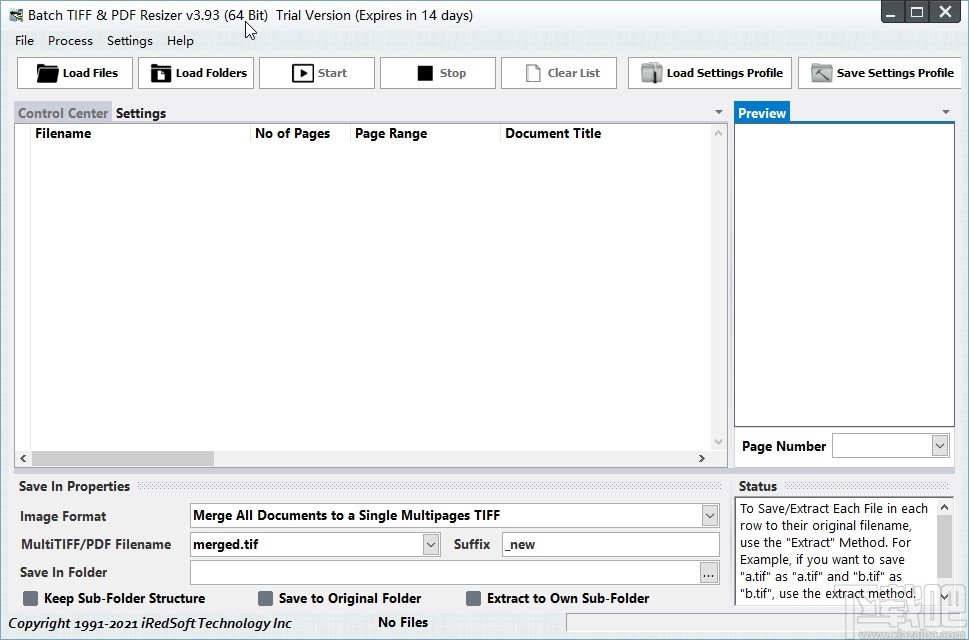Open the Process menu
Screen dimensions: 969x640
pyautogui.click(x=70, y=41)
